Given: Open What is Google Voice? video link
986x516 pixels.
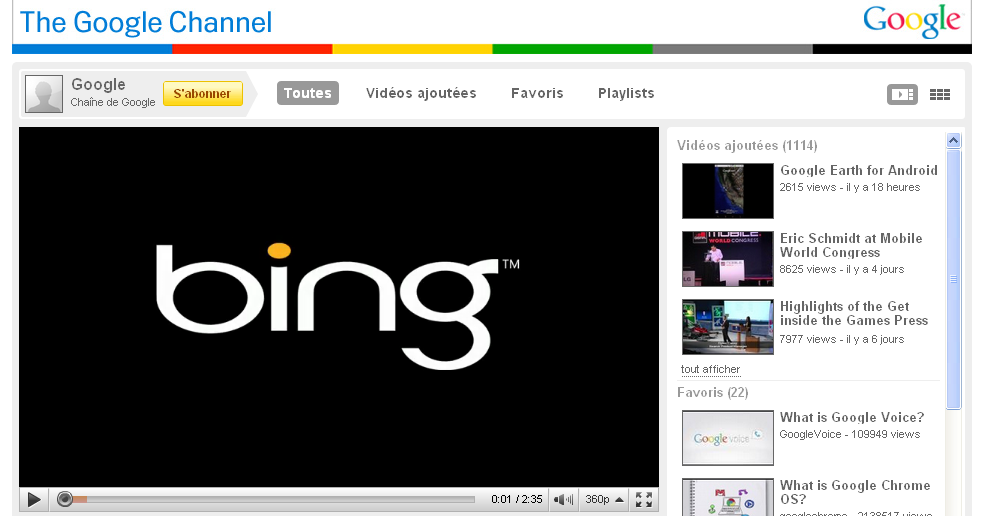Looking at the screenshot, I should 851,417.
